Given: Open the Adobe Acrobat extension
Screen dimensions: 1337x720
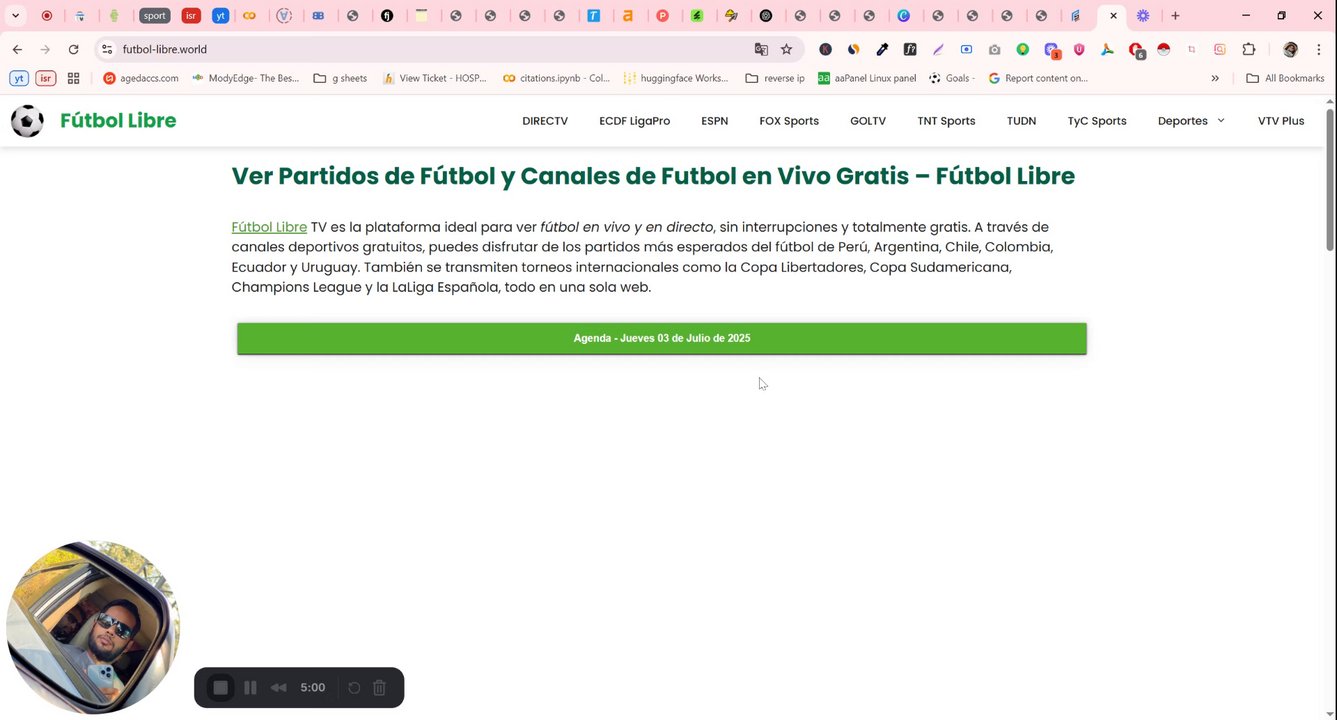Looking at the screenshot, I should tap(1107, 49).
